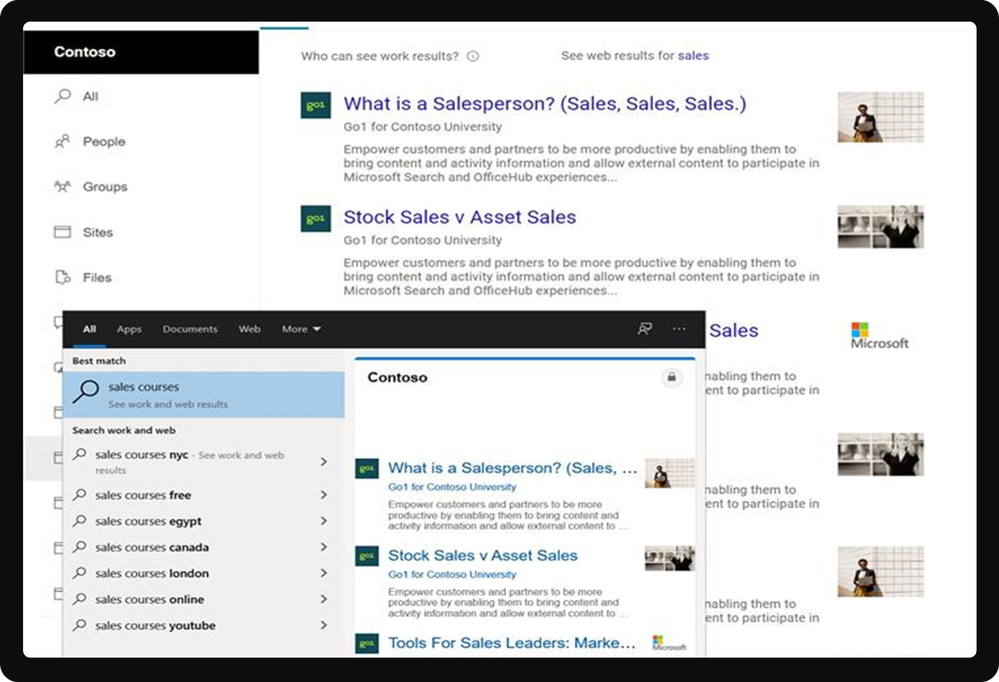
Task: Switch to All tab in Windows search panel
Action: click(x=89, y=329)
